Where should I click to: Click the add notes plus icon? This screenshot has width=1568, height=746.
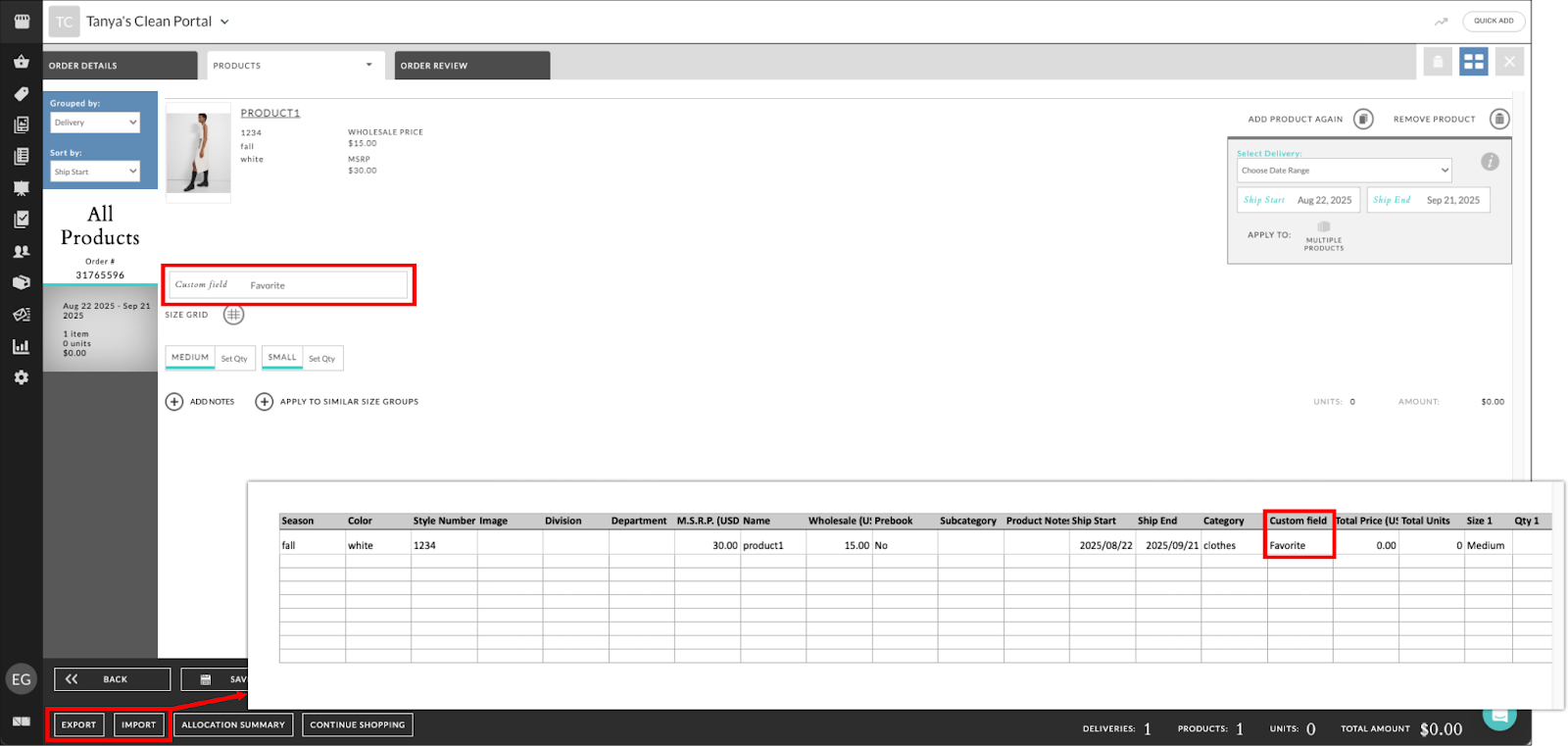point(174,402)
